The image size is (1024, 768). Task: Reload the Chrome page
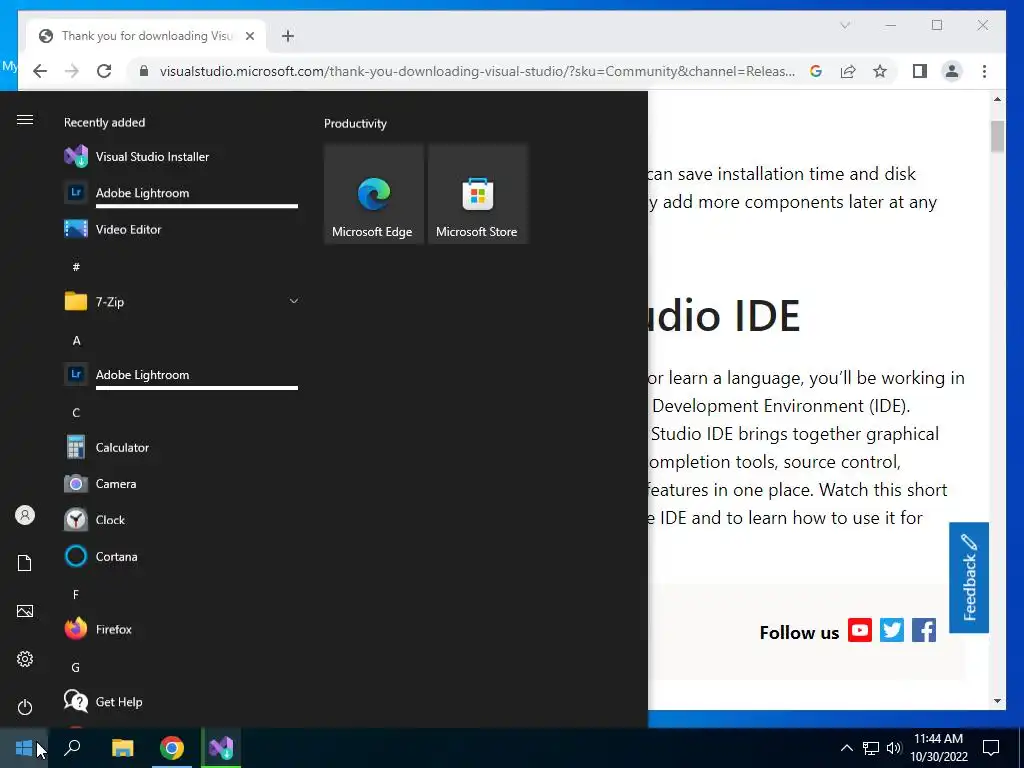[104, 71]
